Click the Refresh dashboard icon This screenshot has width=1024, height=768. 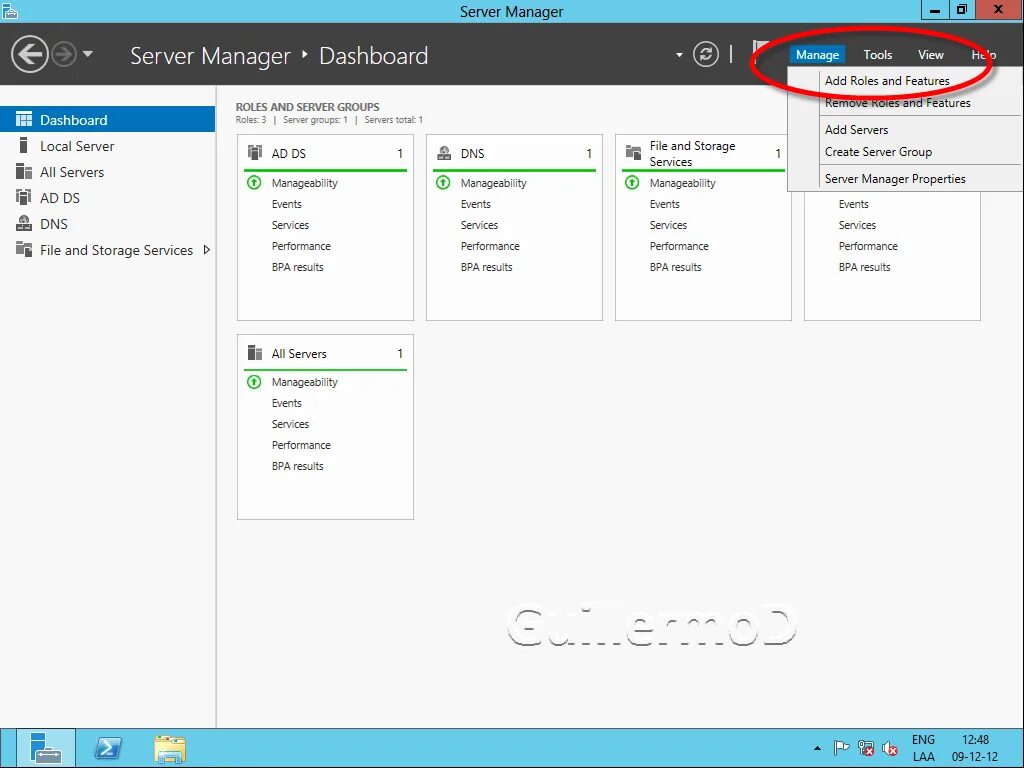point(705,54)
